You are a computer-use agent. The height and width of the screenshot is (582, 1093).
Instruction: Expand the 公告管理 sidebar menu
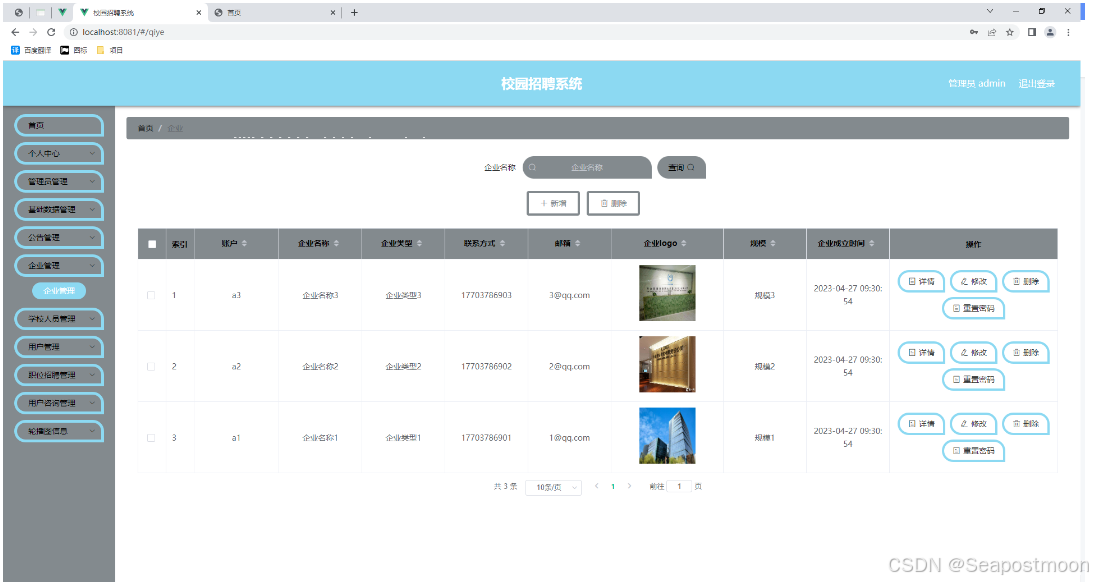pos(58,237)
